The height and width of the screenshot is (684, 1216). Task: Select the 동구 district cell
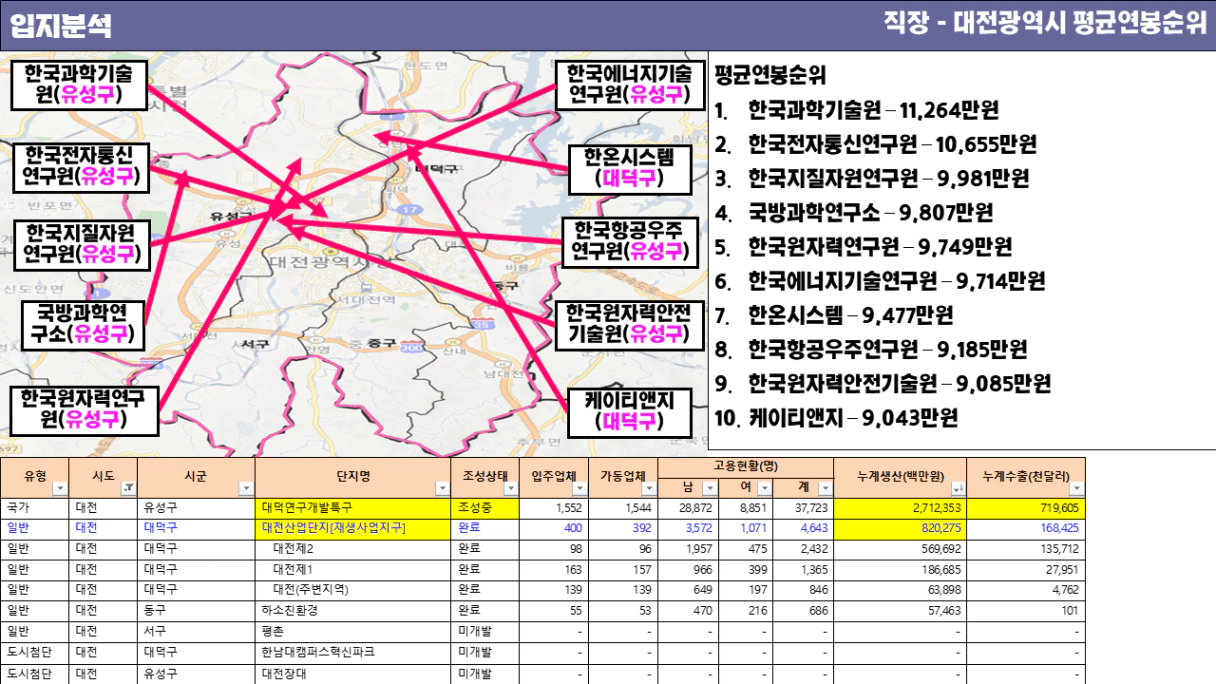[195, 610]
